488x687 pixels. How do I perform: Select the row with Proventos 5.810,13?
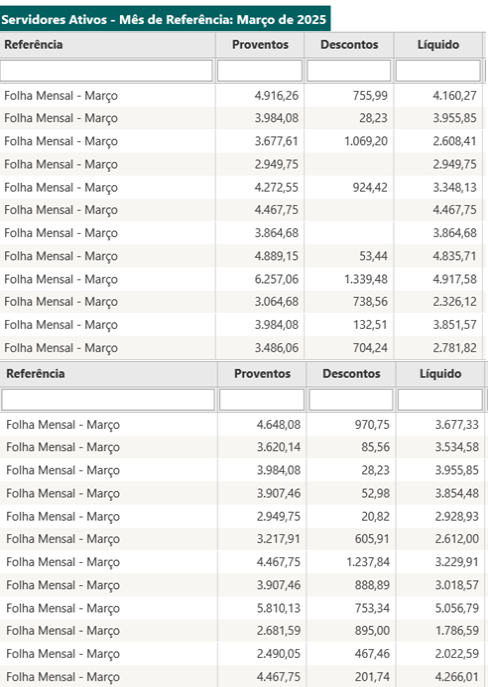[x=243, y=608]
